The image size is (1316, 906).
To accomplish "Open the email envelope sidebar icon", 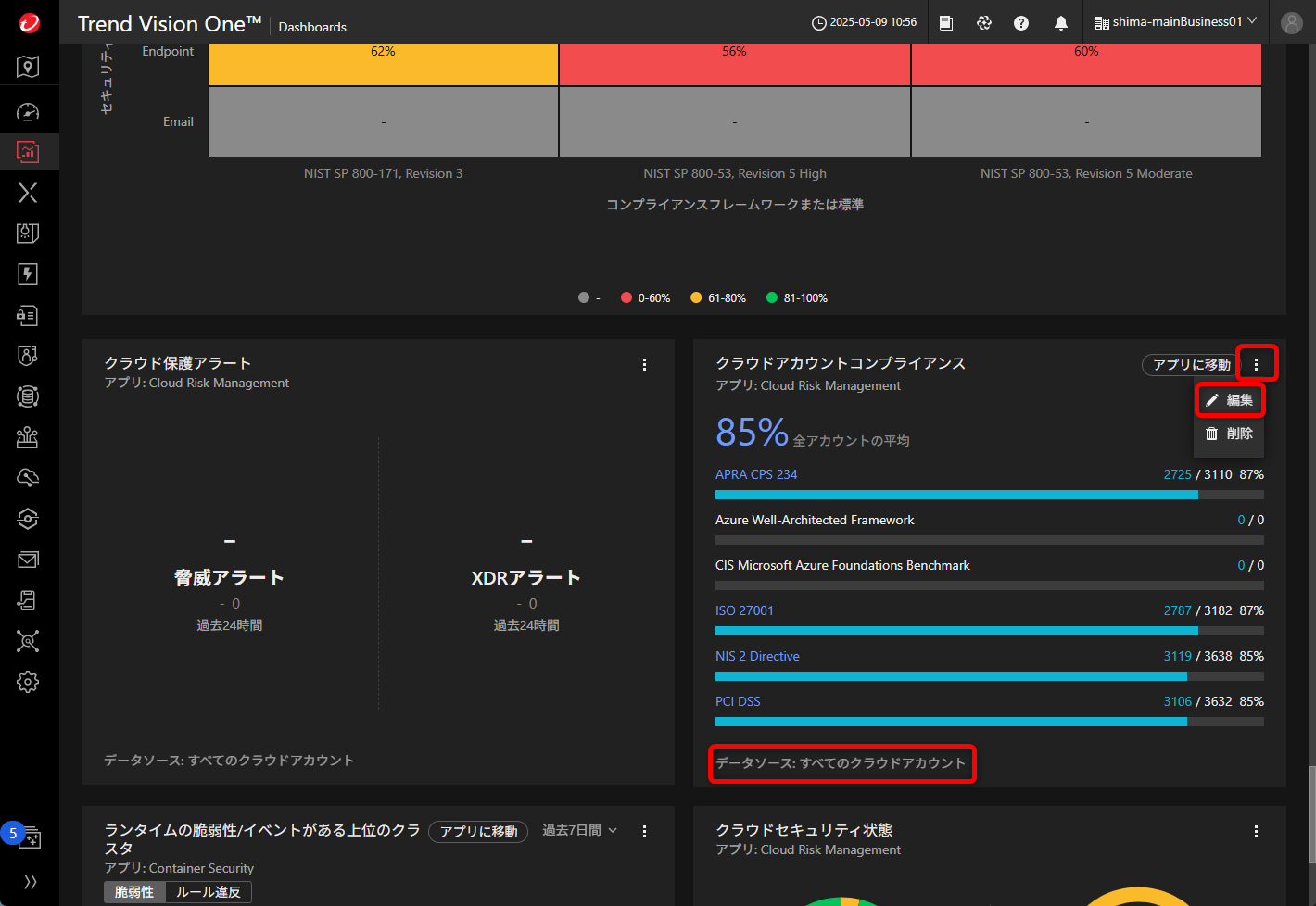I will 28,560.
